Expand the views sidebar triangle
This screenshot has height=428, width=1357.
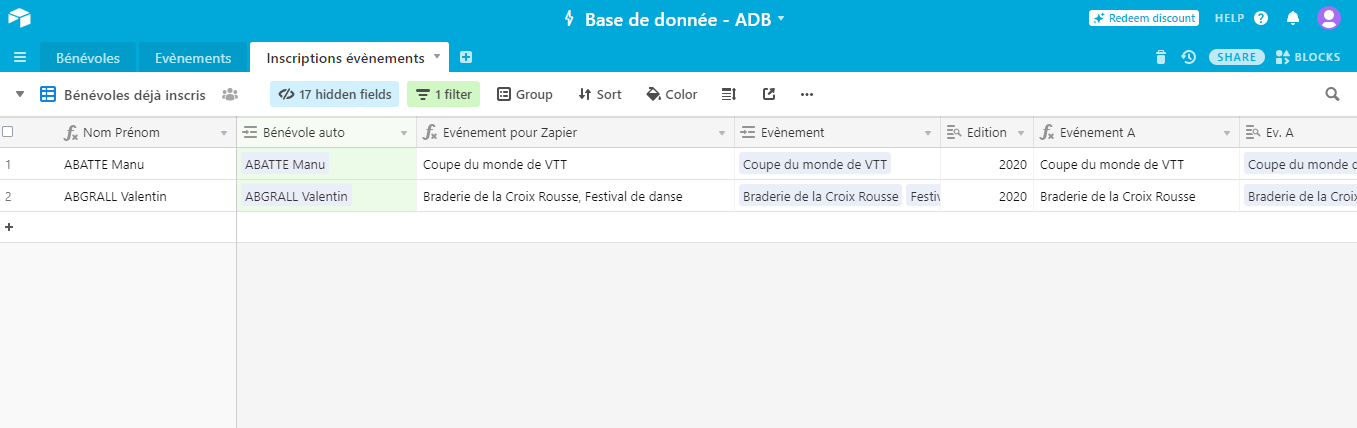[20, 94]
